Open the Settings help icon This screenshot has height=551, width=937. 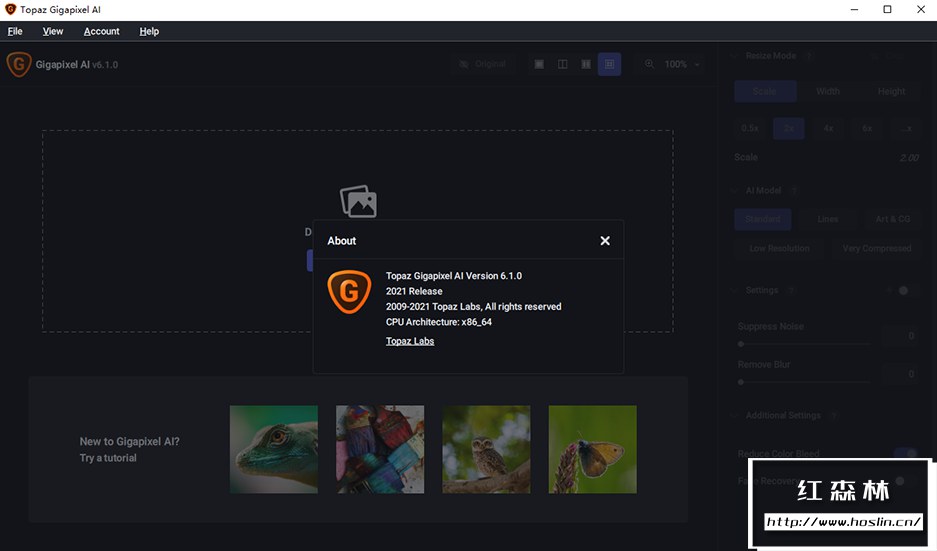click(791, 290)
